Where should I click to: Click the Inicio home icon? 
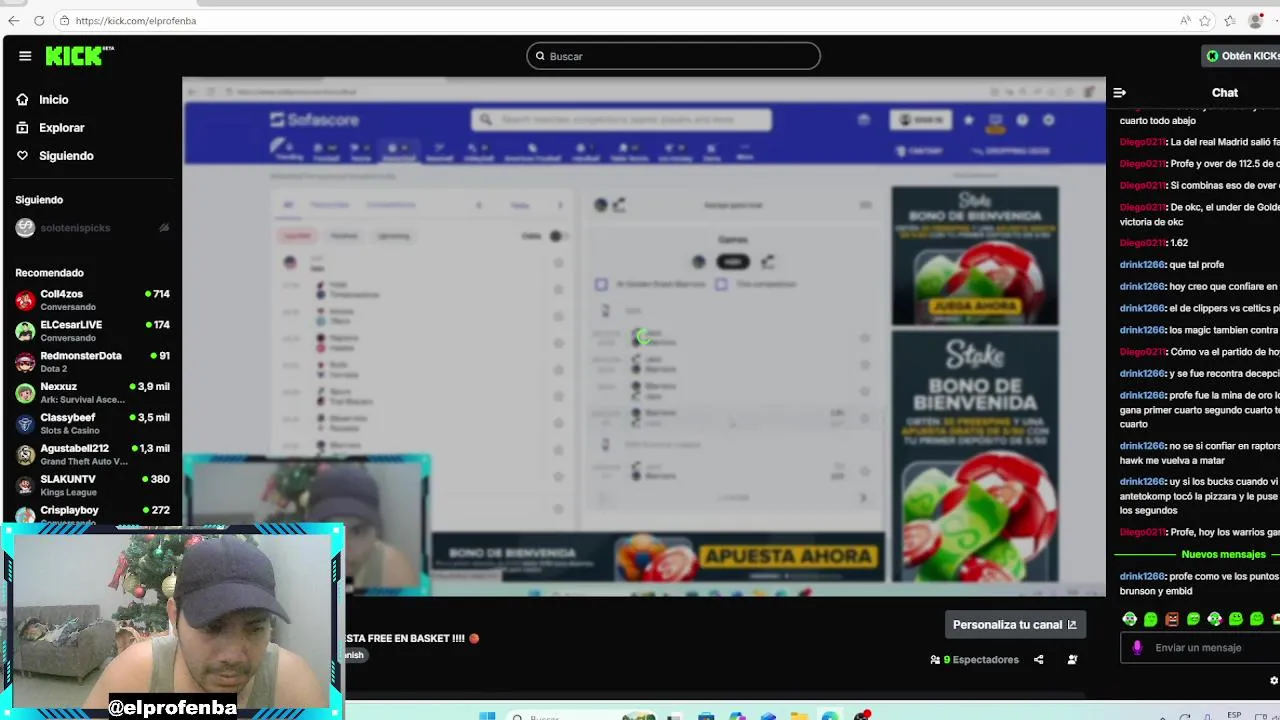(22, 100)
